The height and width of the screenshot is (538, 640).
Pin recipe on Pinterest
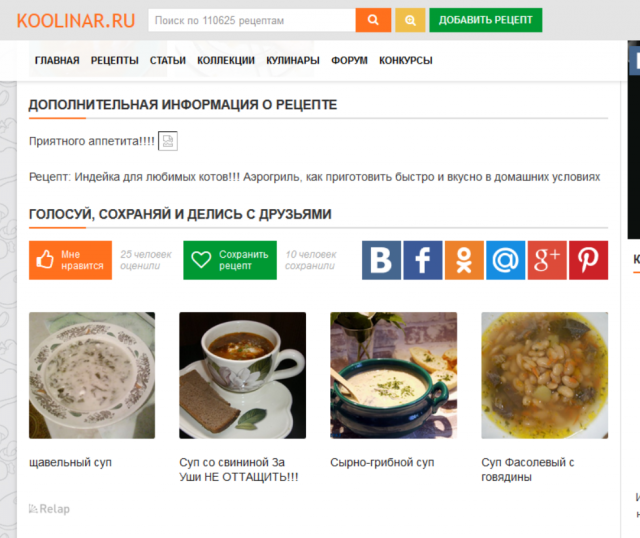point(588,260)
